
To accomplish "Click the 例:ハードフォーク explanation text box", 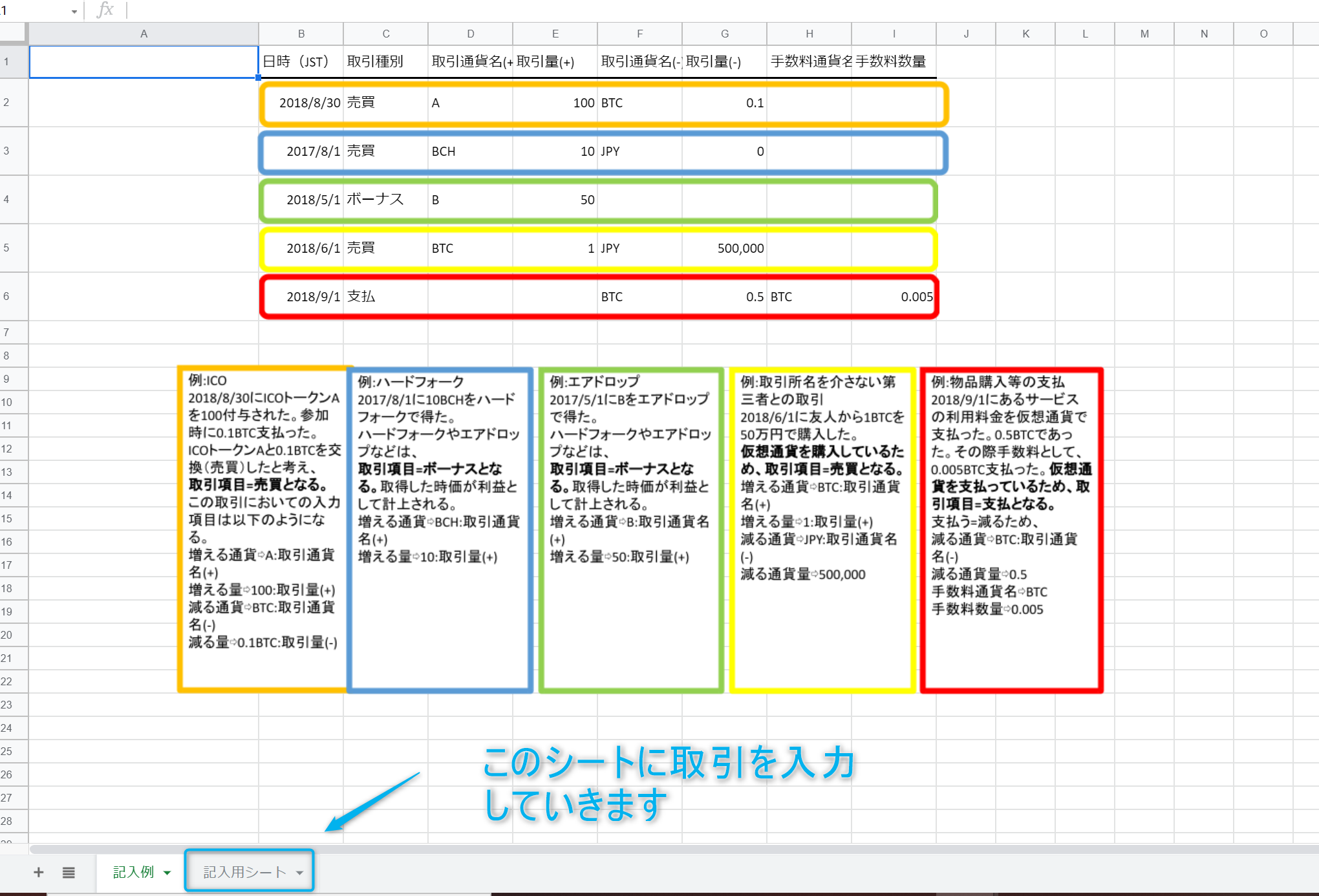I will tap(440, 530).
